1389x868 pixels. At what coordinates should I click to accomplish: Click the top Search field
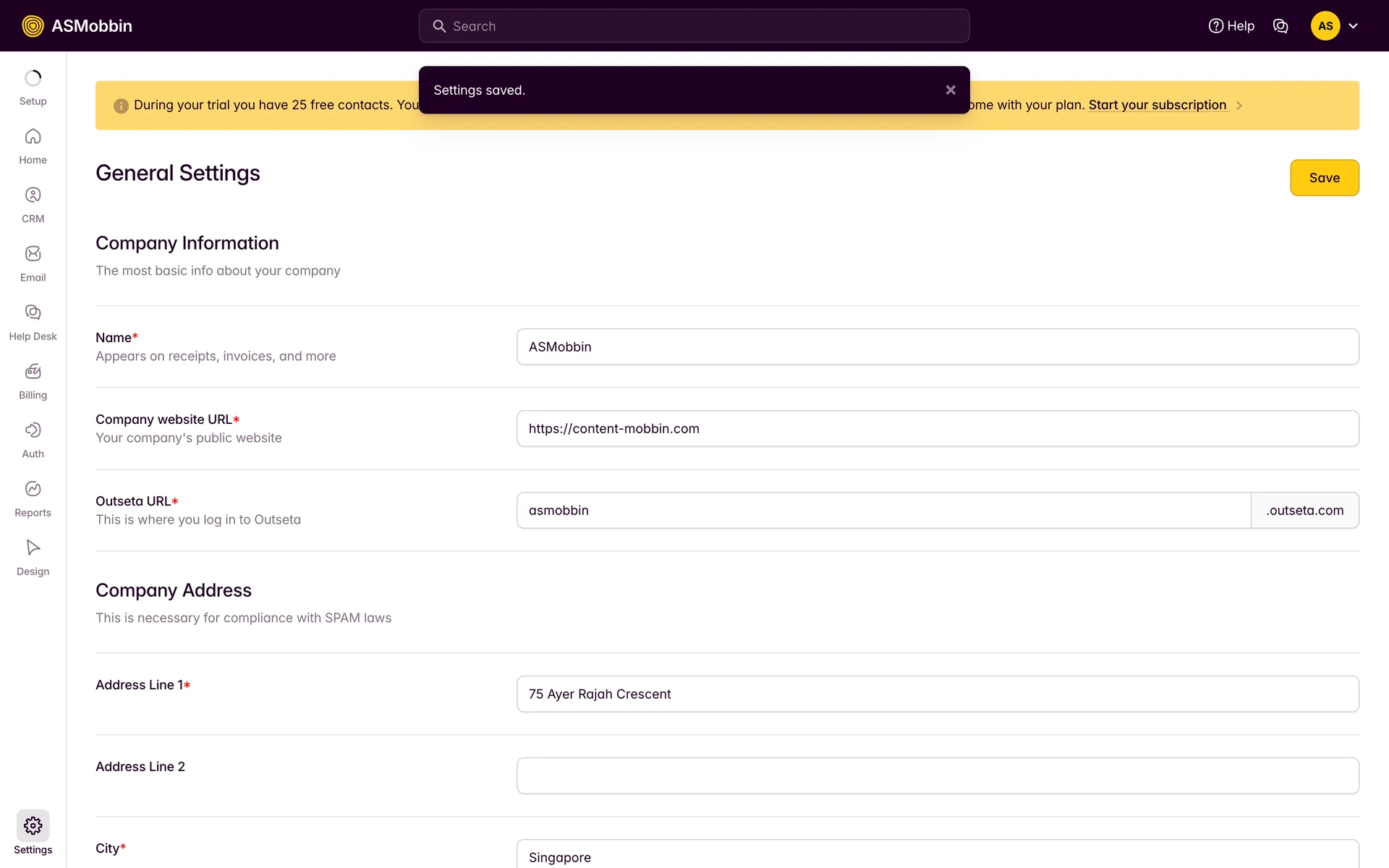click(694, 26)
